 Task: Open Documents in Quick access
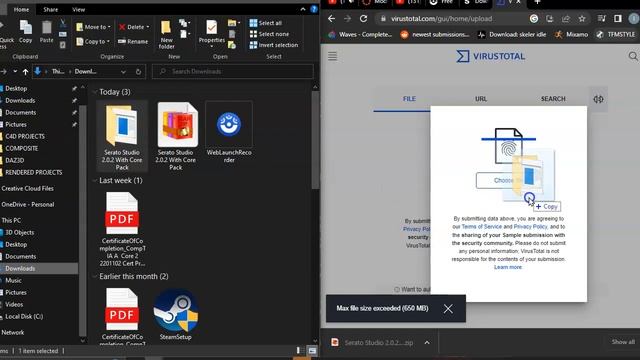[20, 112]
